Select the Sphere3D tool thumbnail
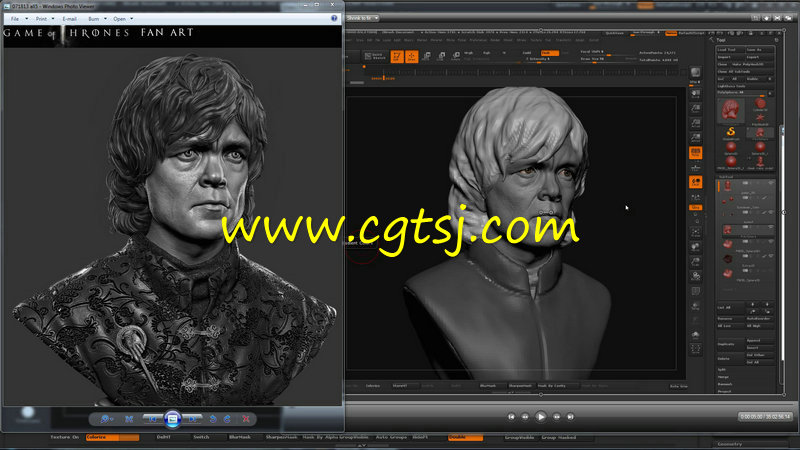This screenshot has width=800, height=450. click(x=731, y=147)
